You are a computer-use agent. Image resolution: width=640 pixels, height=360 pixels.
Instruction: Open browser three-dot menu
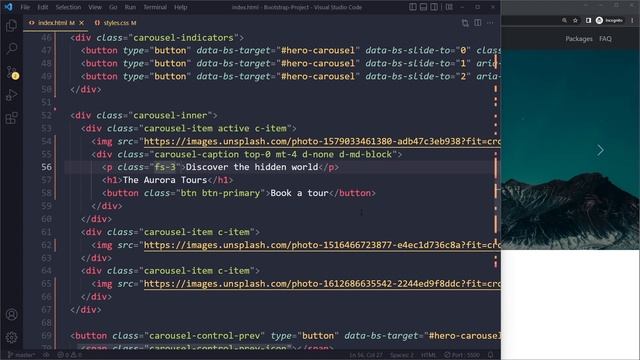click(x=633, y=20)
